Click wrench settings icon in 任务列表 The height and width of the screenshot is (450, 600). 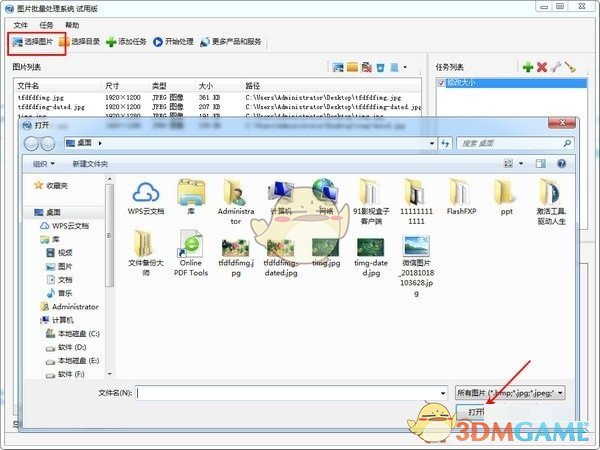pos(556,67)
